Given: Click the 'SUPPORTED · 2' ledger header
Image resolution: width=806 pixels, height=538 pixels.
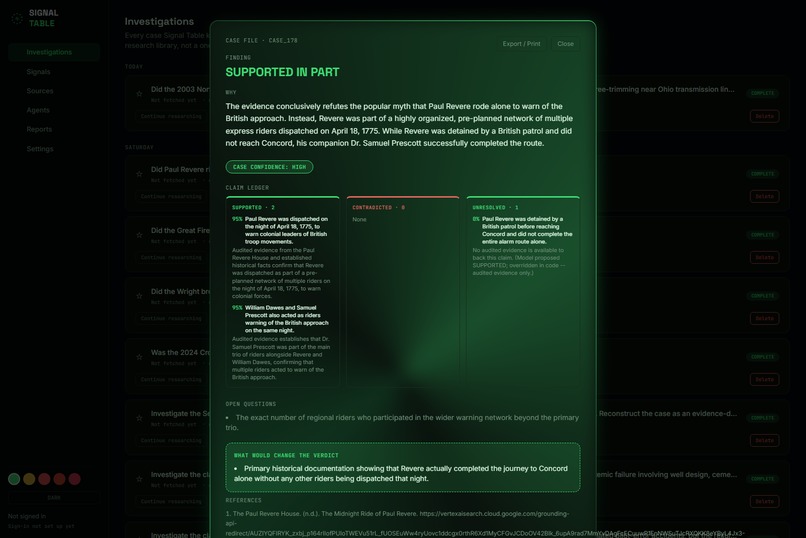Looking at the screenshot, I should (x=253, y=208).
